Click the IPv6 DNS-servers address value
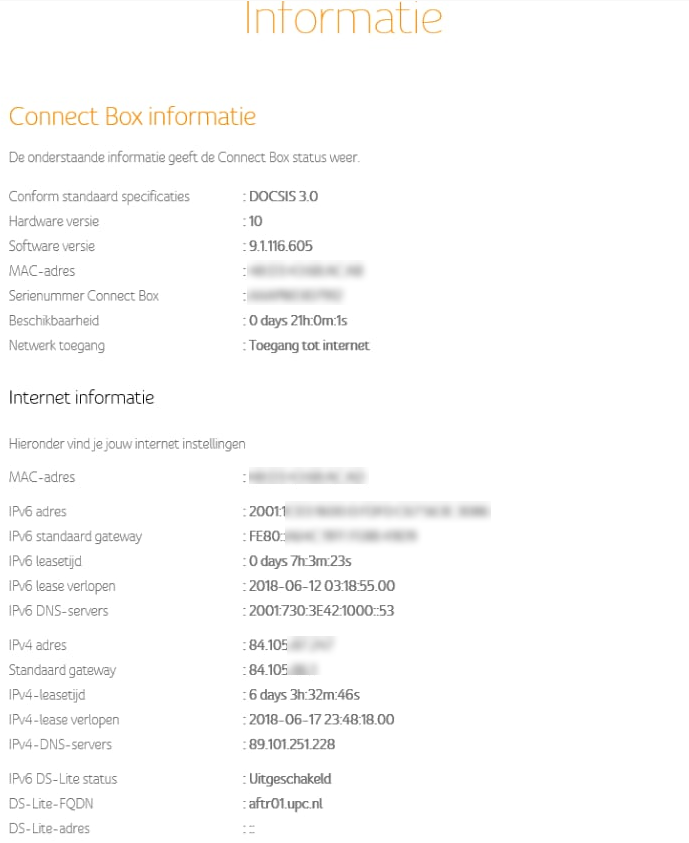 tap(320, 611)
